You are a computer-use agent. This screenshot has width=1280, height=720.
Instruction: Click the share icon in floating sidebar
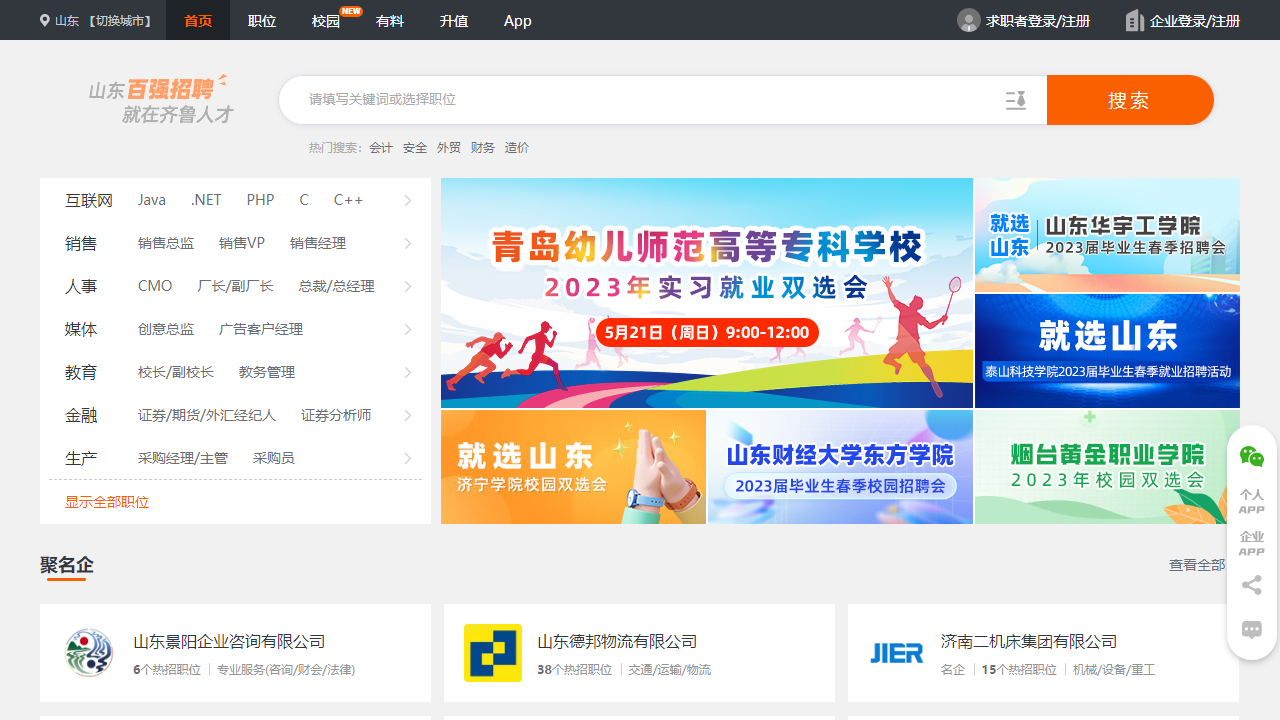coord(1252,585)
